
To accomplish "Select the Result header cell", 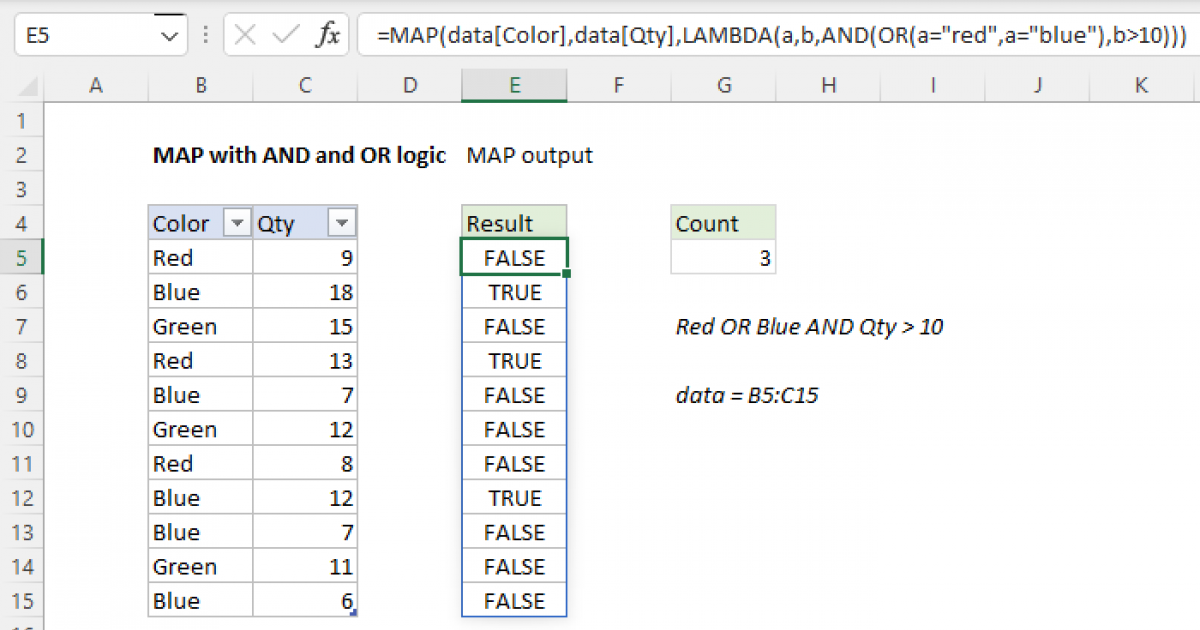I will (x=514, y=224).
